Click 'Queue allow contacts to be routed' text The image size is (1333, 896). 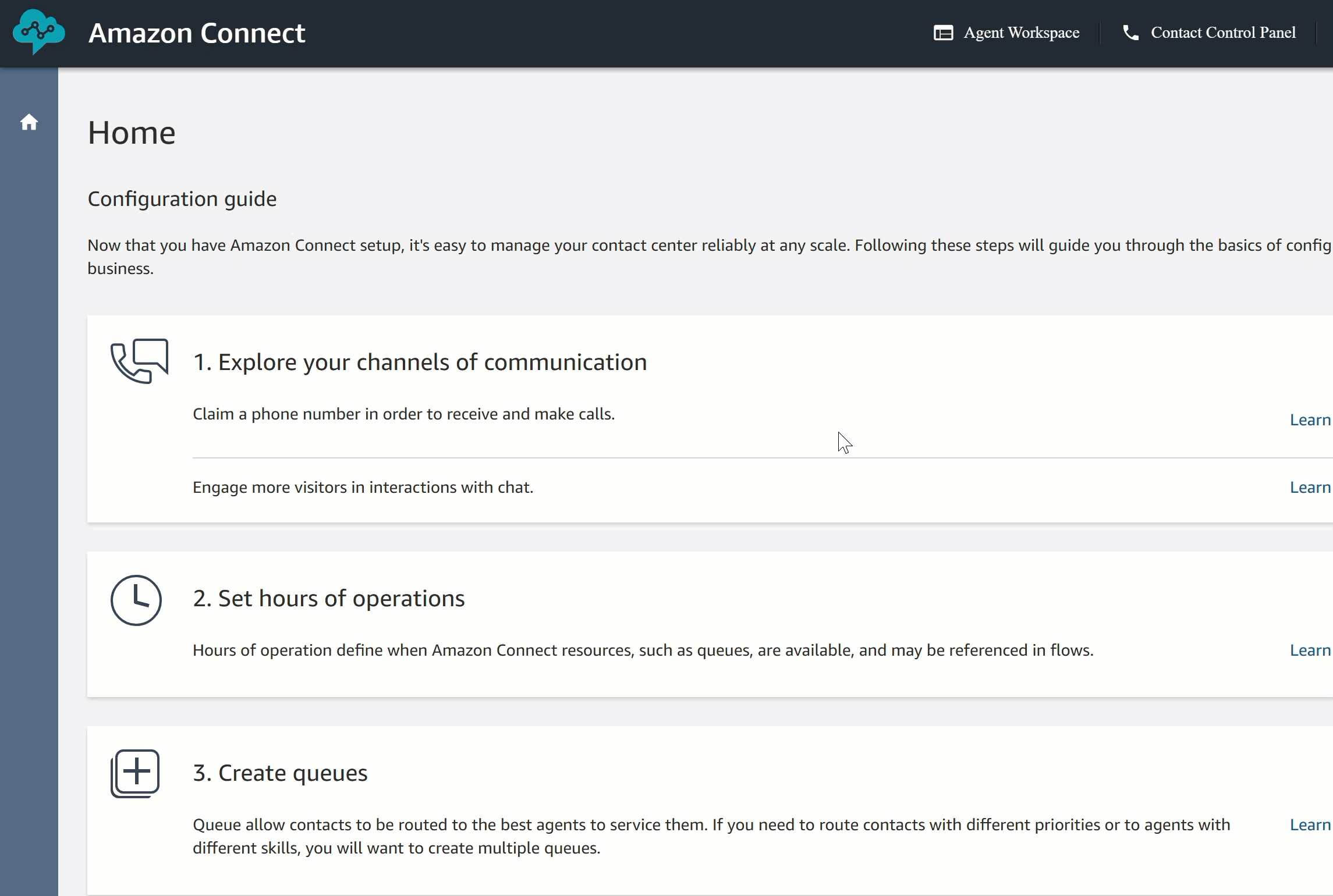click(711, 837)
